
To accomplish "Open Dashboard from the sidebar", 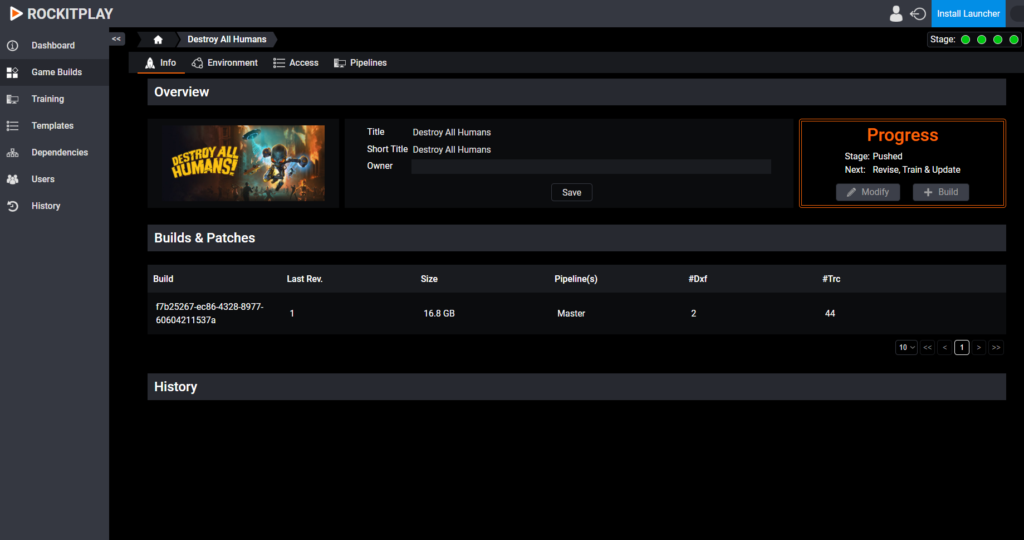I will (x=53, y=46).
